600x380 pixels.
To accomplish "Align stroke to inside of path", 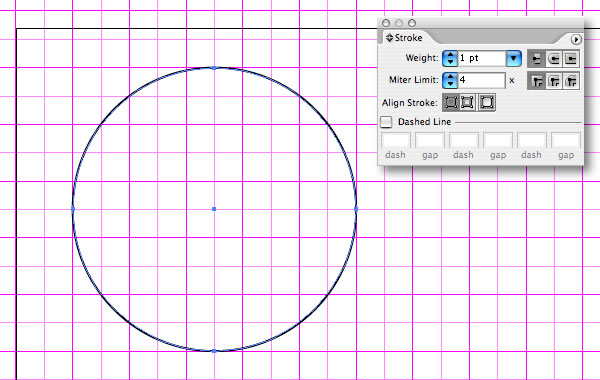I will pos(468,102).
